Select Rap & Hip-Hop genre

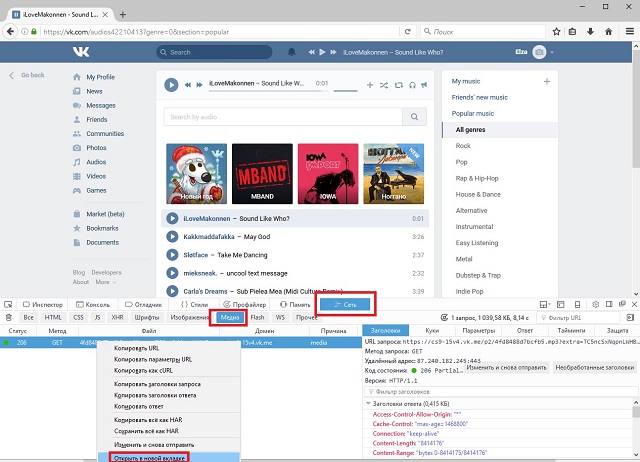tap(477, 178)
